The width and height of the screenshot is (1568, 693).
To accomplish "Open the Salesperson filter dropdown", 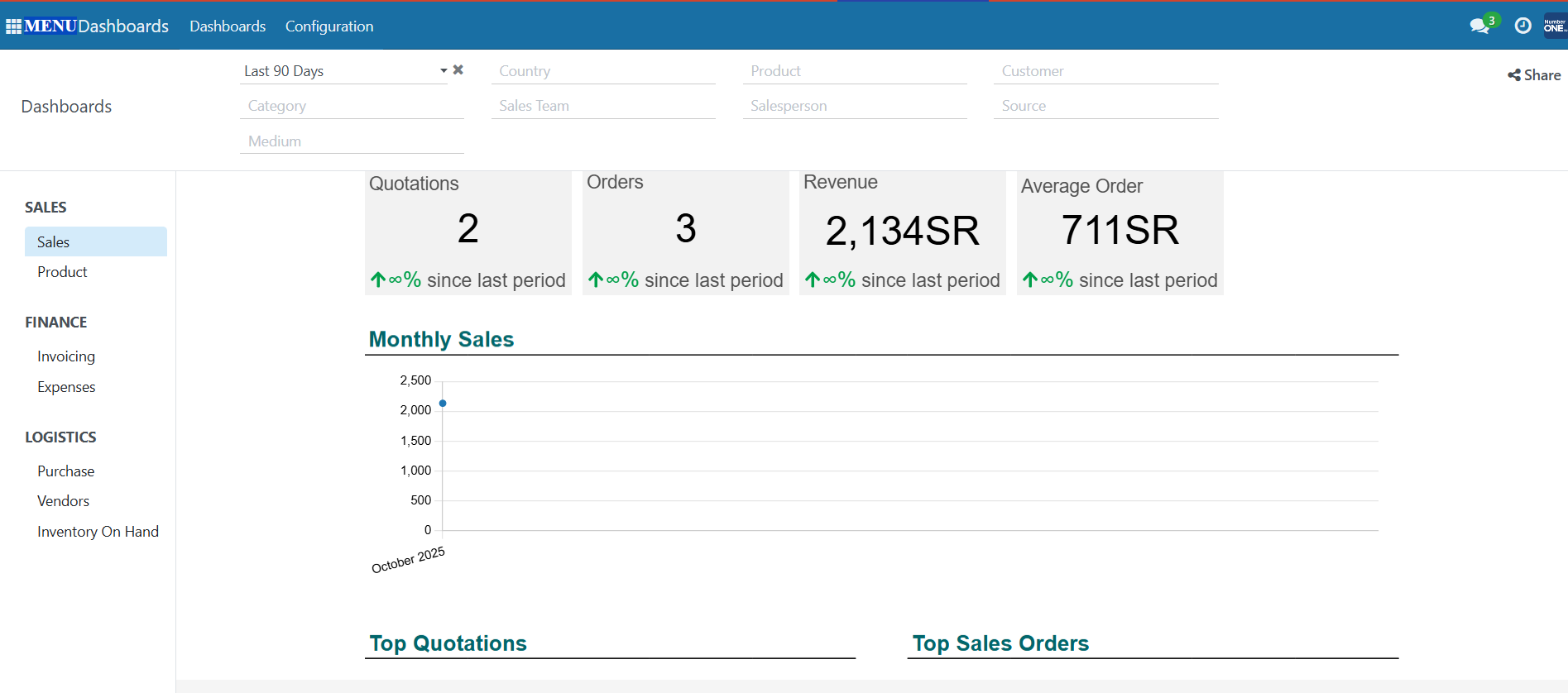I will coord(854,106).
